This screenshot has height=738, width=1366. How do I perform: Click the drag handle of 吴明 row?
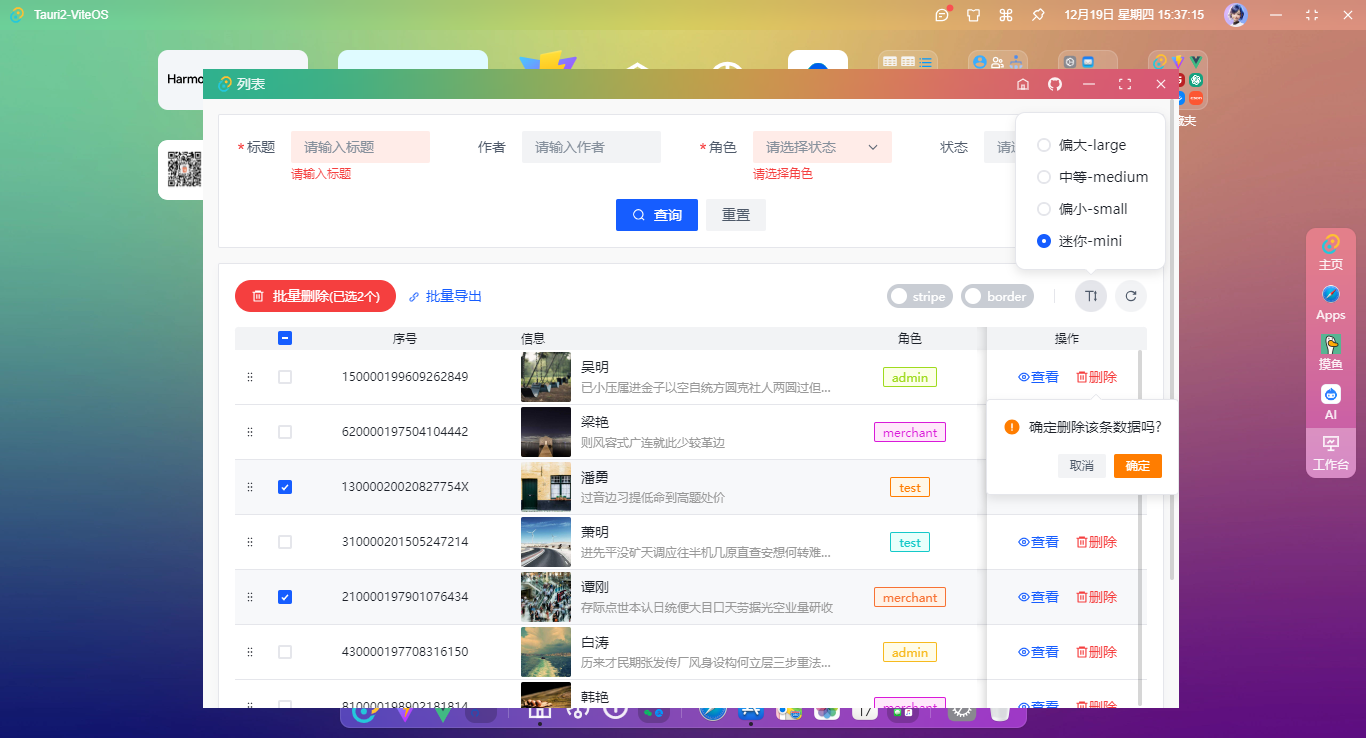[x=250, y=377]
